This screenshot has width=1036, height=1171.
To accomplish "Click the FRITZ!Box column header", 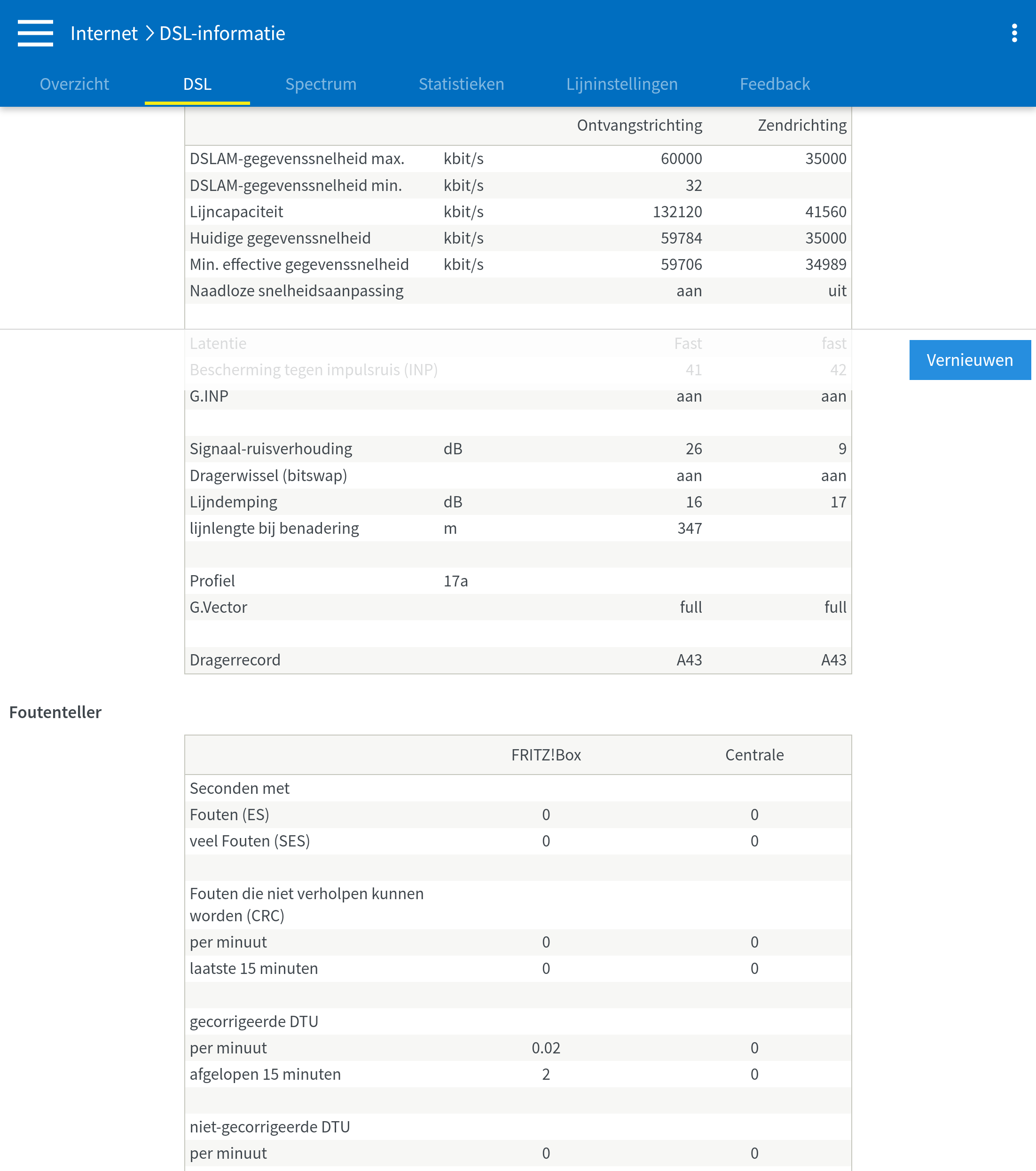I will tap(546, 755).
